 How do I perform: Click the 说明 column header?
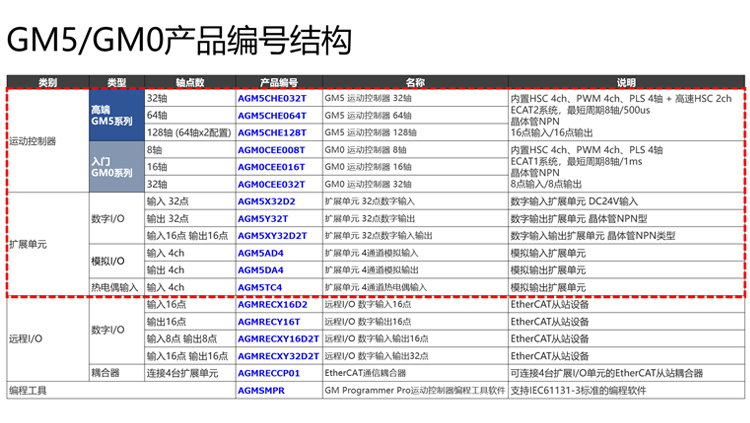click(x=625, y=82)
